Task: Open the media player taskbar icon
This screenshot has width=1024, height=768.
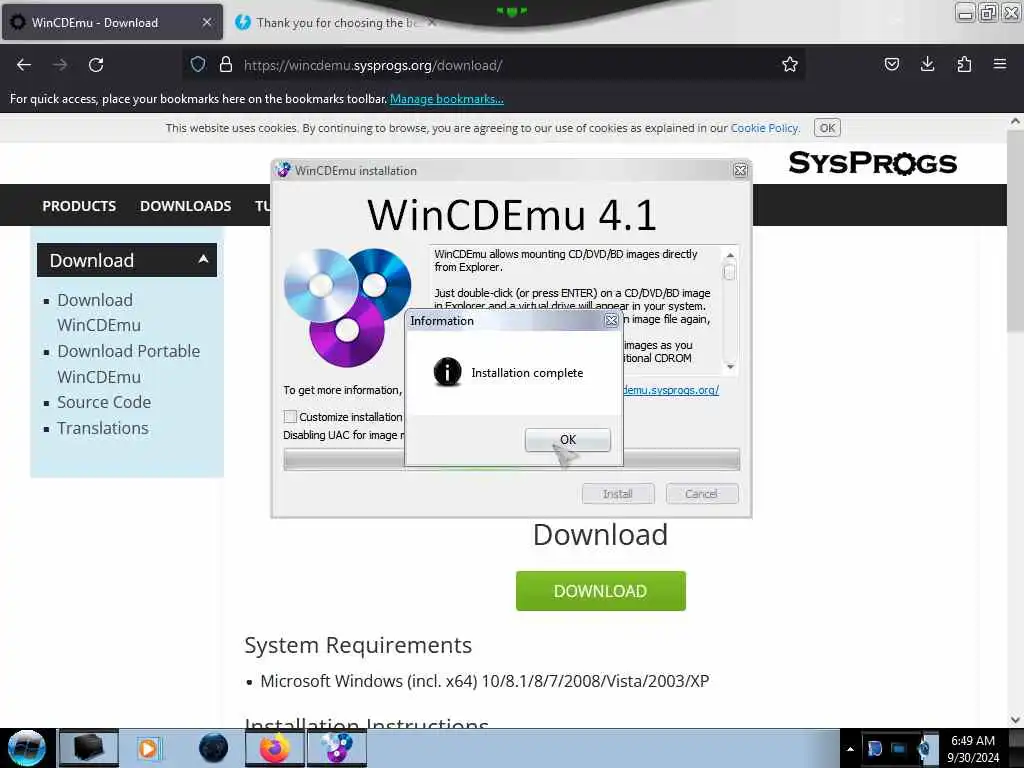Action: click(x=149, y=748)
